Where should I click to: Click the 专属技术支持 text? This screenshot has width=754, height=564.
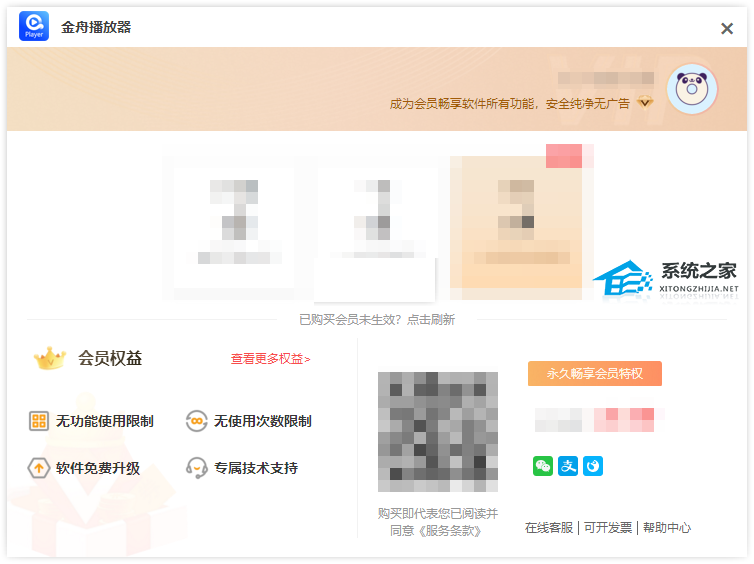point(256,468)
